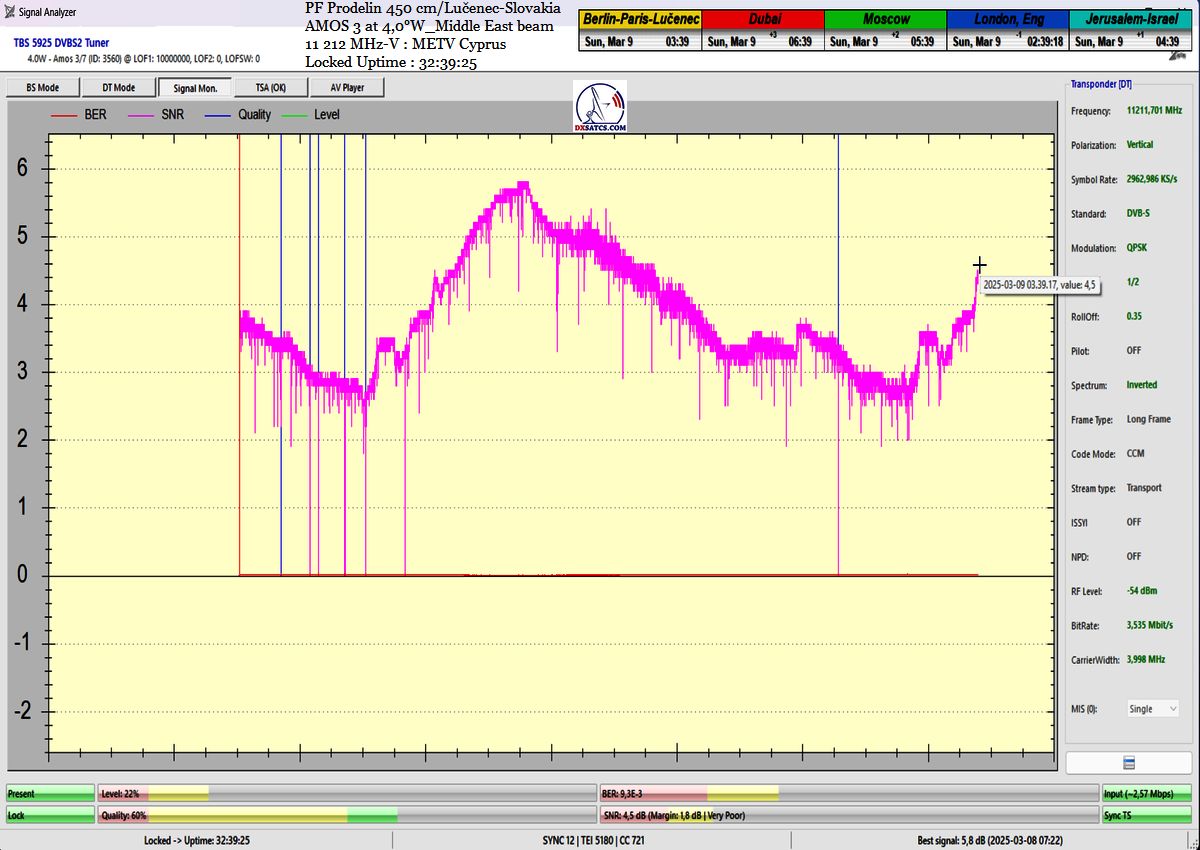Select the Signal Mon. tab
This screenshot has width=1200, height=850.
(x=195, y=88)
